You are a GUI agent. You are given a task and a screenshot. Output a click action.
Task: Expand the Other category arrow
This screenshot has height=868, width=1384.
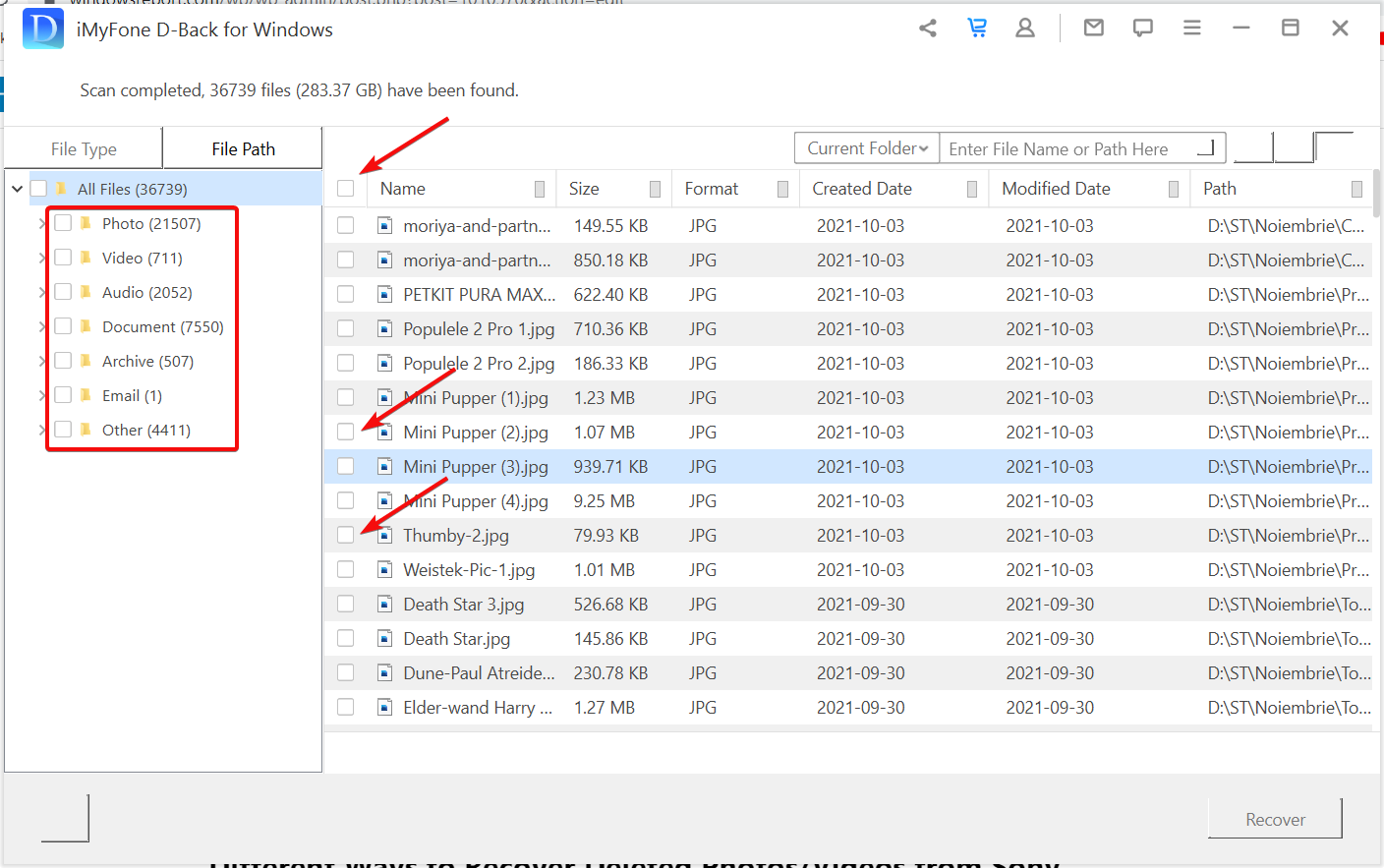click(42, 430)
